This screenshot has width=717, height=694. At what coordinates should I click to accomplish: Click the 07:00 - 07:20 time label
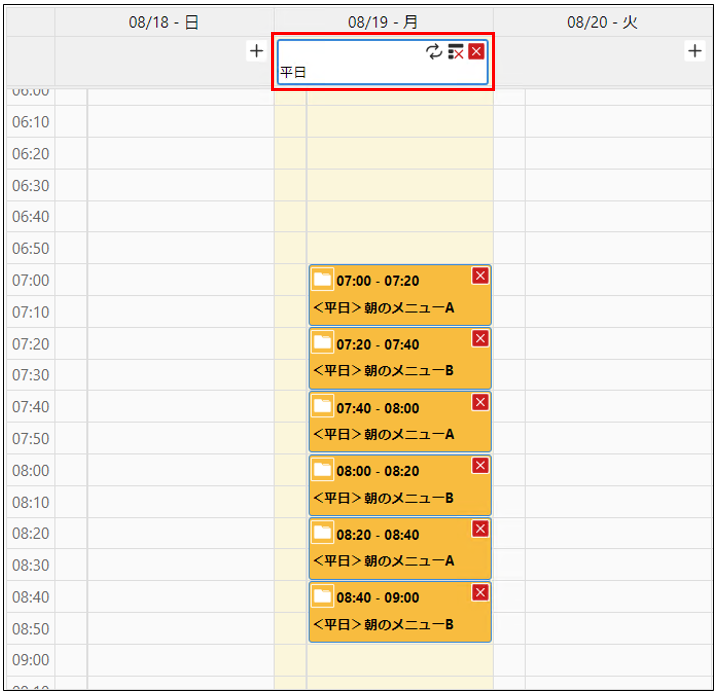[378, 281]
